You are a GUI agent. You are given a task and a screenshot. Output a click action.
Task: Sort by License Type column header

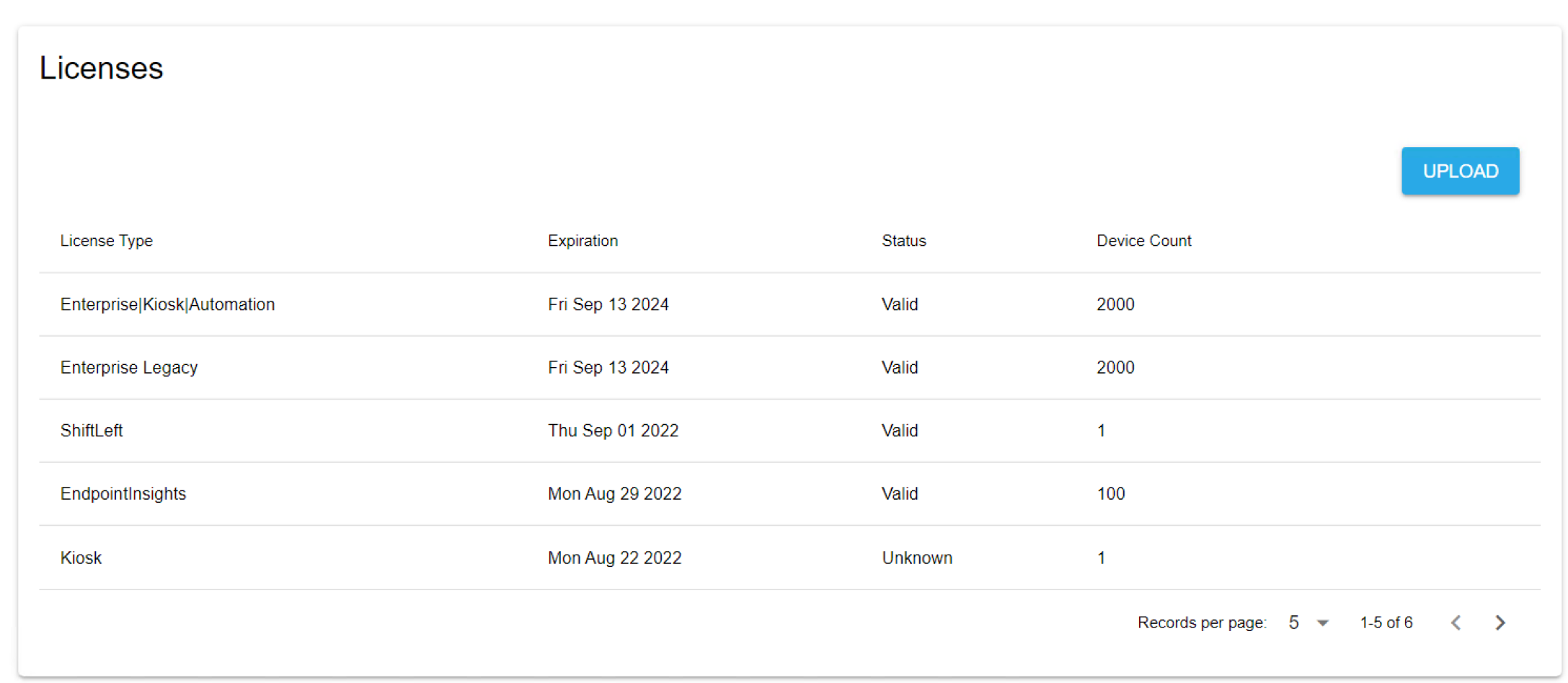(x=106, y=241)
